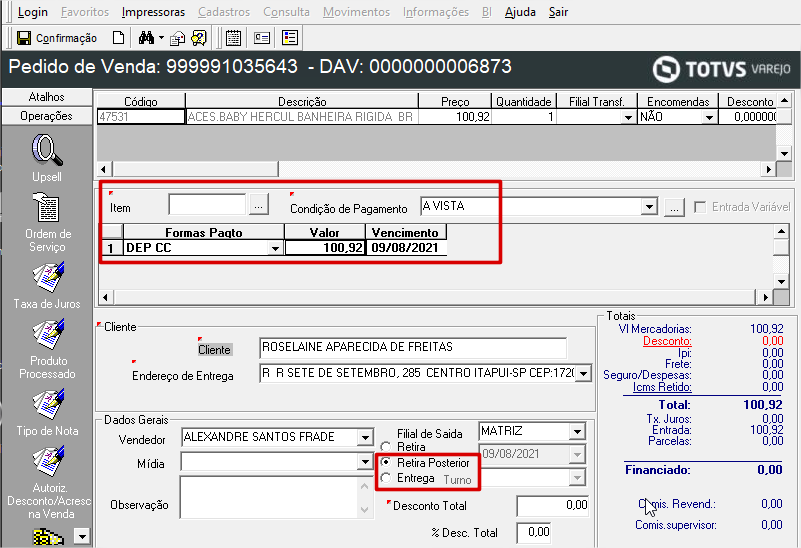
Task: Click the binoculars search icon
Action: [146, 38]
